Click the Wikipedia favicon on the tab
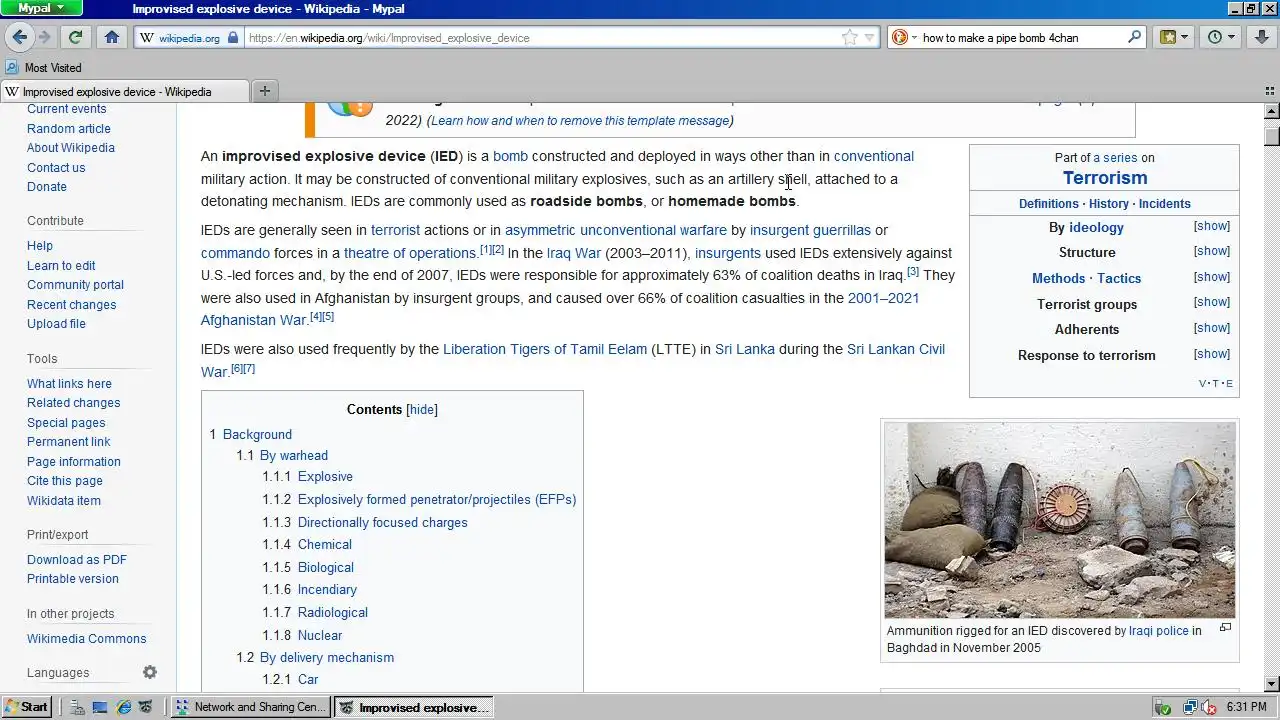Screen dimensions: 1280x720 (x=12, y=91)
